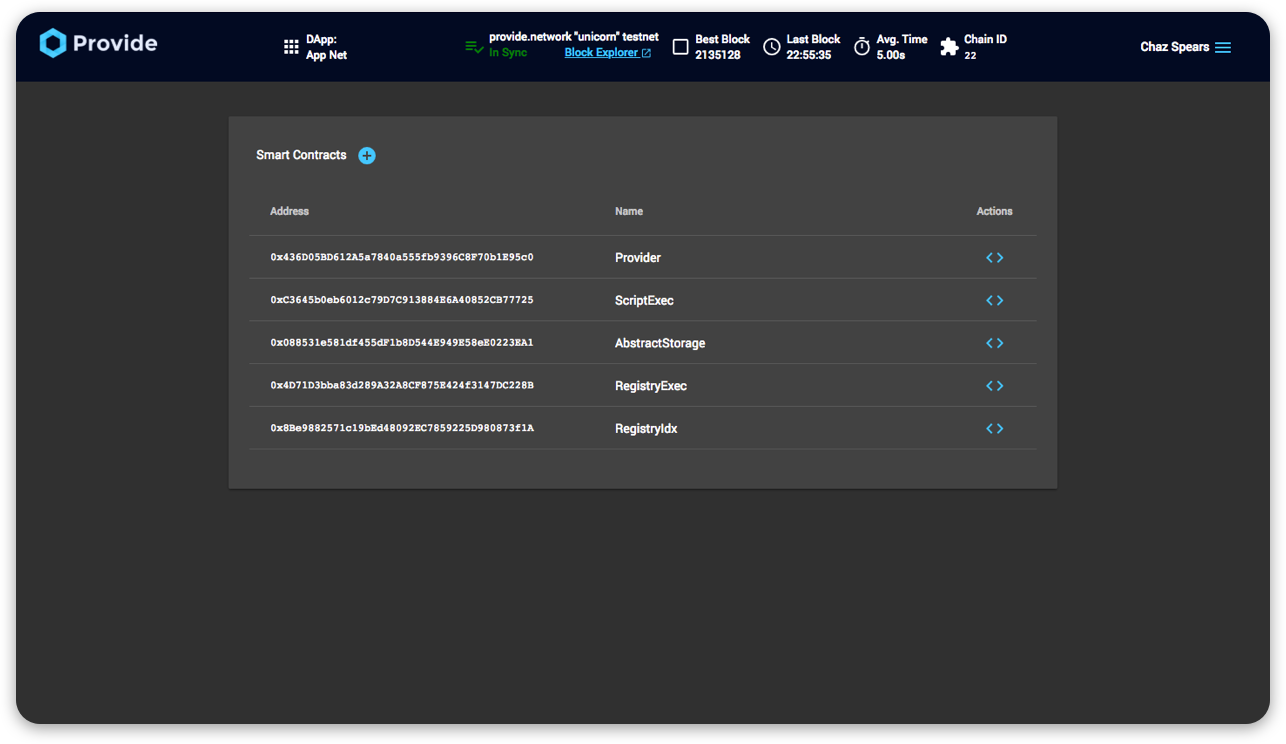Viewport: 1286px width, 744px height.
Task: View code for the ScriptExec contract
Action: (994, 300)
